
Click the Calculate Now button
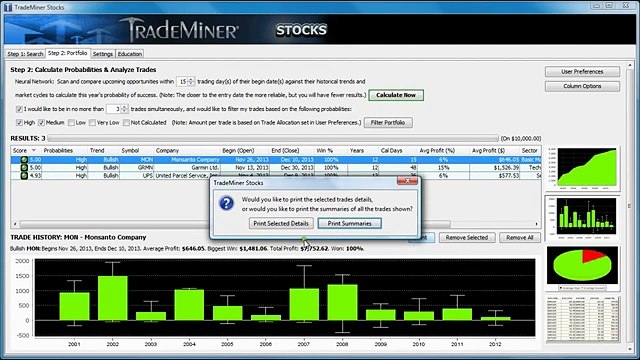coord(396,95)
